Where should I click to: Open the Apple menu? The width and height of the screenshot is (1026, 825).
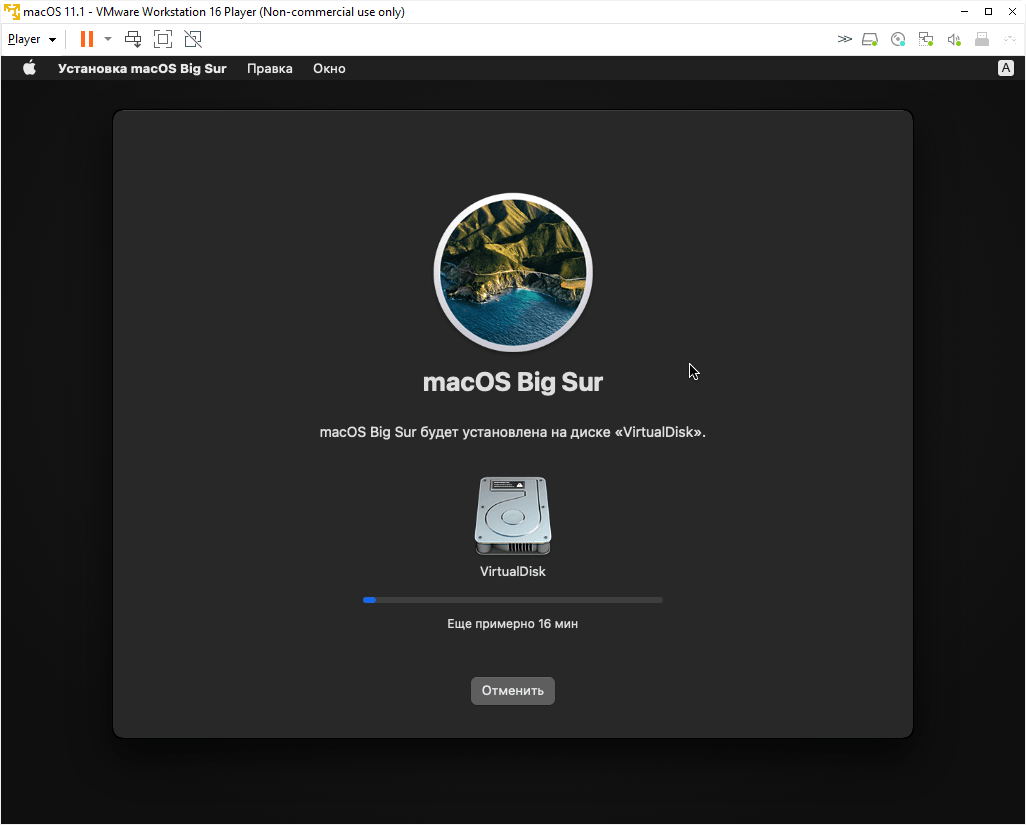[29, 68]
